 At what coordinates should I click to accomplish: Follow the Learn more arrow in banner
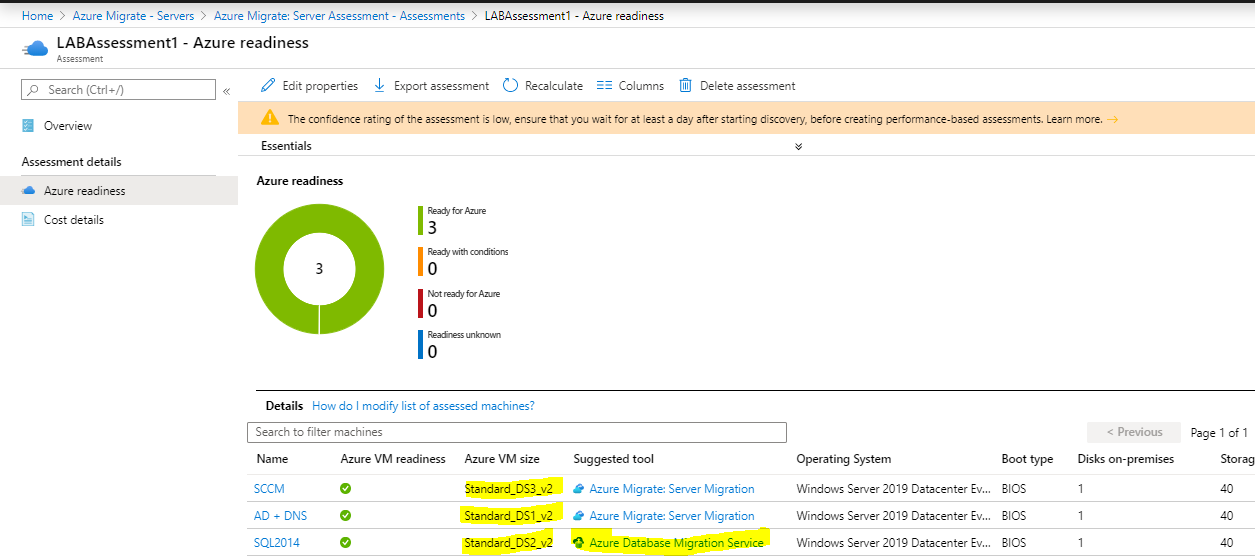click(1112, 119)
